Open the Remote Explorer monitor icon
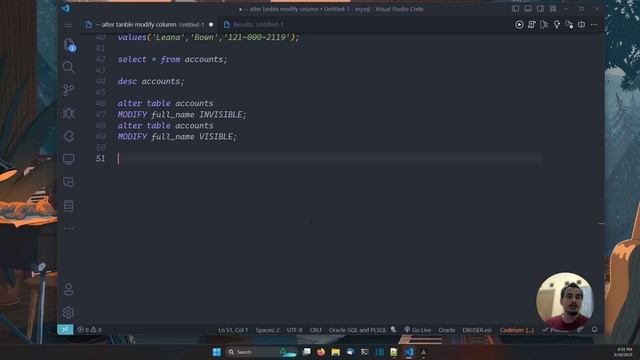Screen dimensions: 640x360 [69, 159]
